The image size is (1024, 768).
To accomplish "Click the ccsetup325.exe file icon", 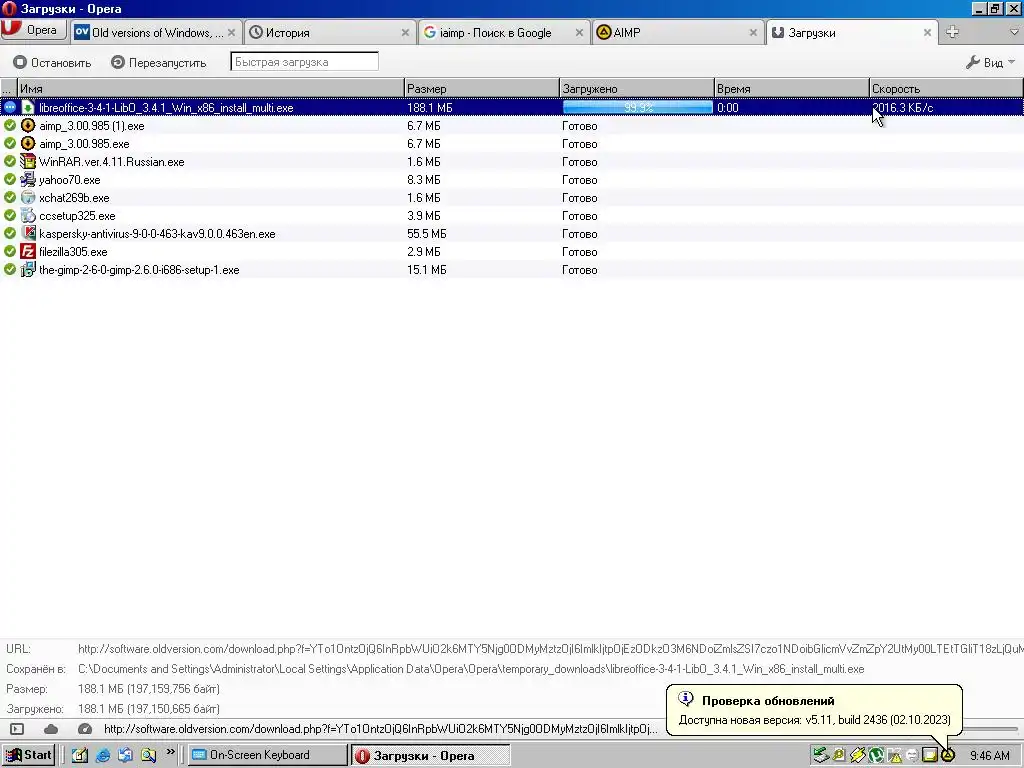I will tap(27, 216).
